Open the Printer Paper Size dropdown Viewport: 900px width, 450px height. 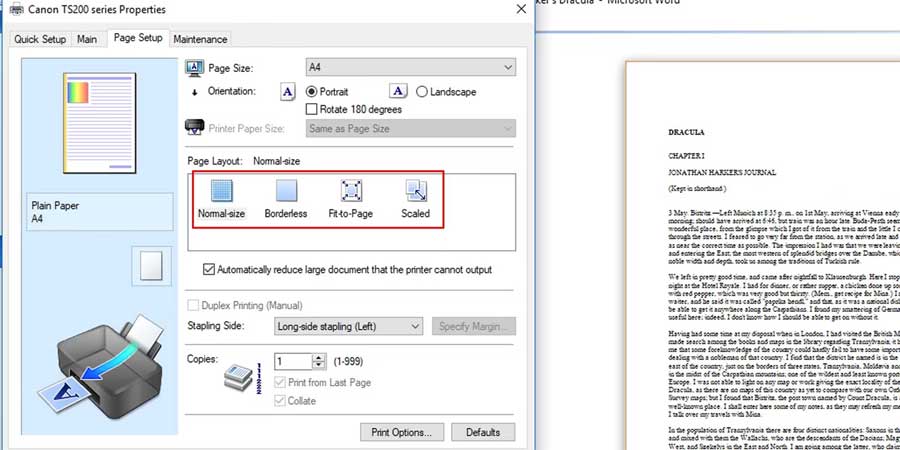tap(410, 129)
